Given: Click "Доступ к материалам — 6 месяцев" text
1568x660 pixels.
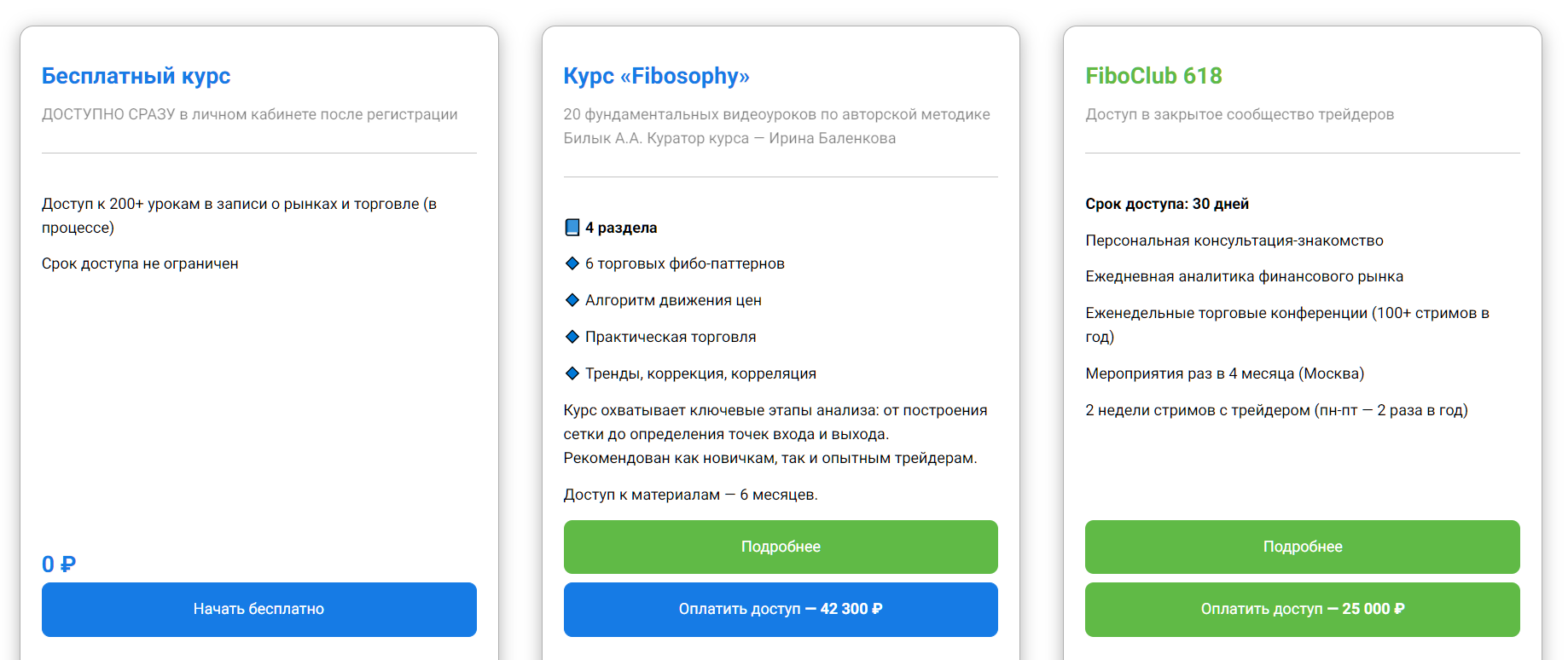Looking at the screenshot, I should [x=690, y=495].
